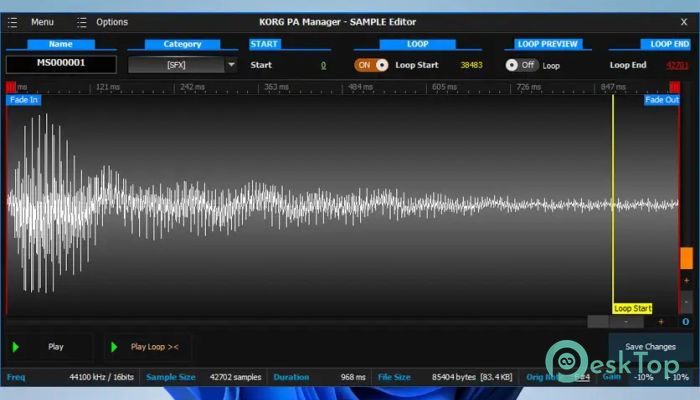Toggle the Loop Preview Off switch

pos(521,65)
